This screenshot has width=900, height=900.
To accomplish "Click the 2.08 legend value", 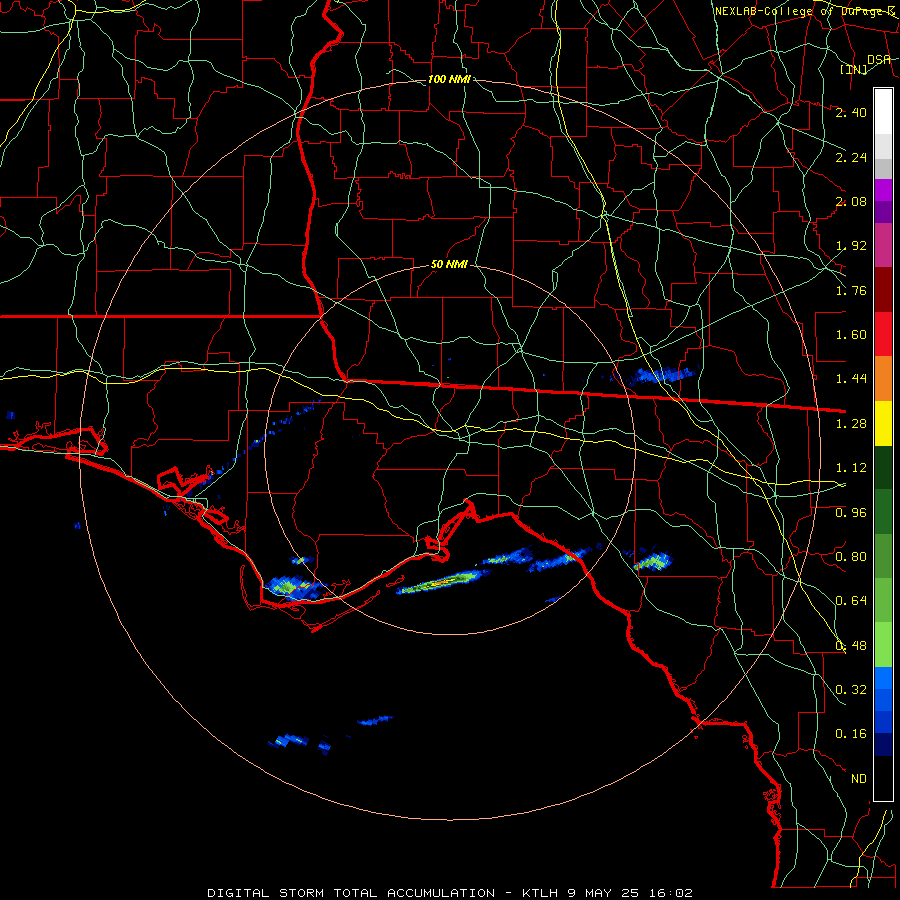I will 851,201.
